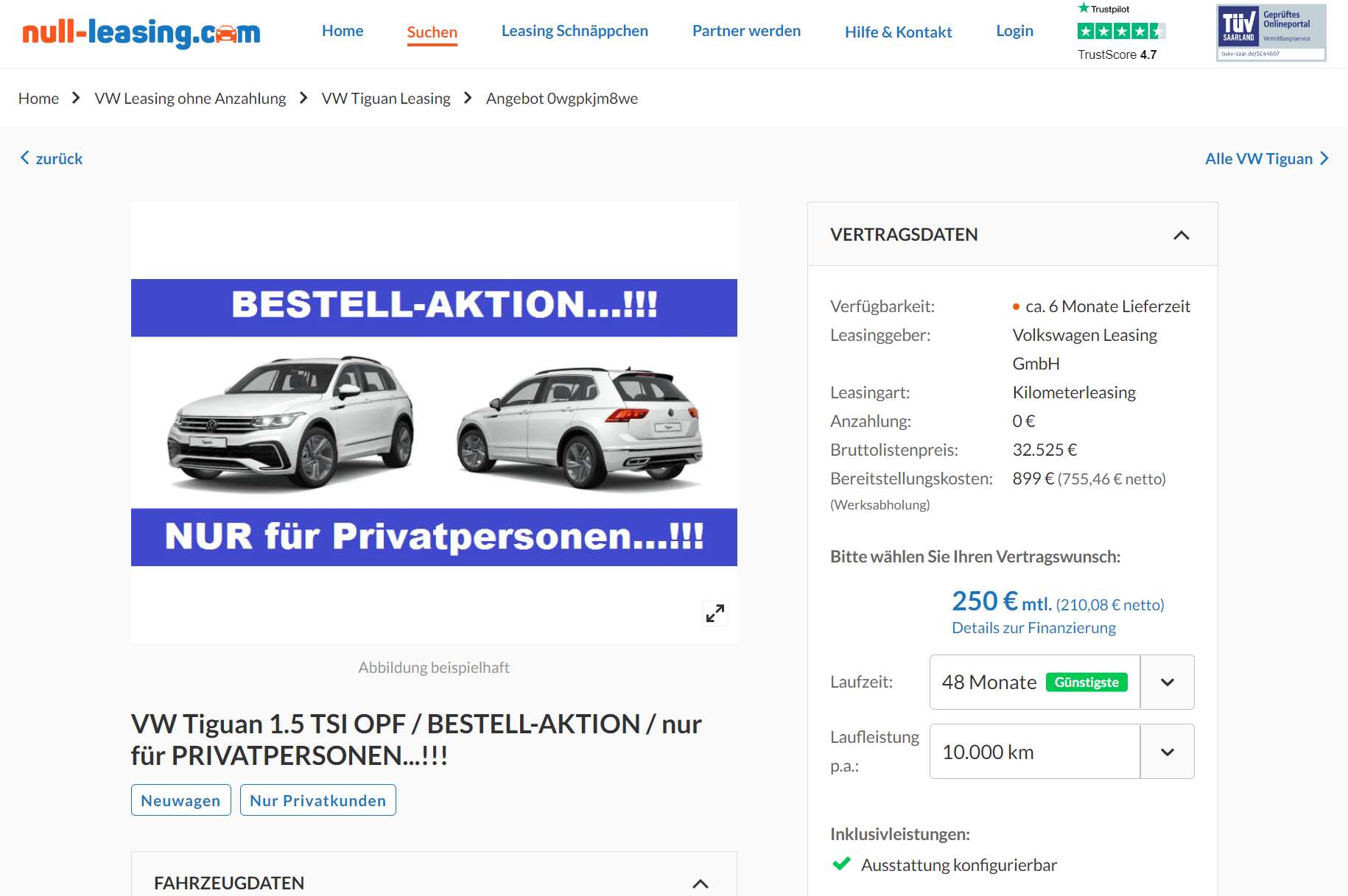Open the Laufzeit dropdown arrow
This screenshot has width=1348, height=896.
click(1167, 682)
